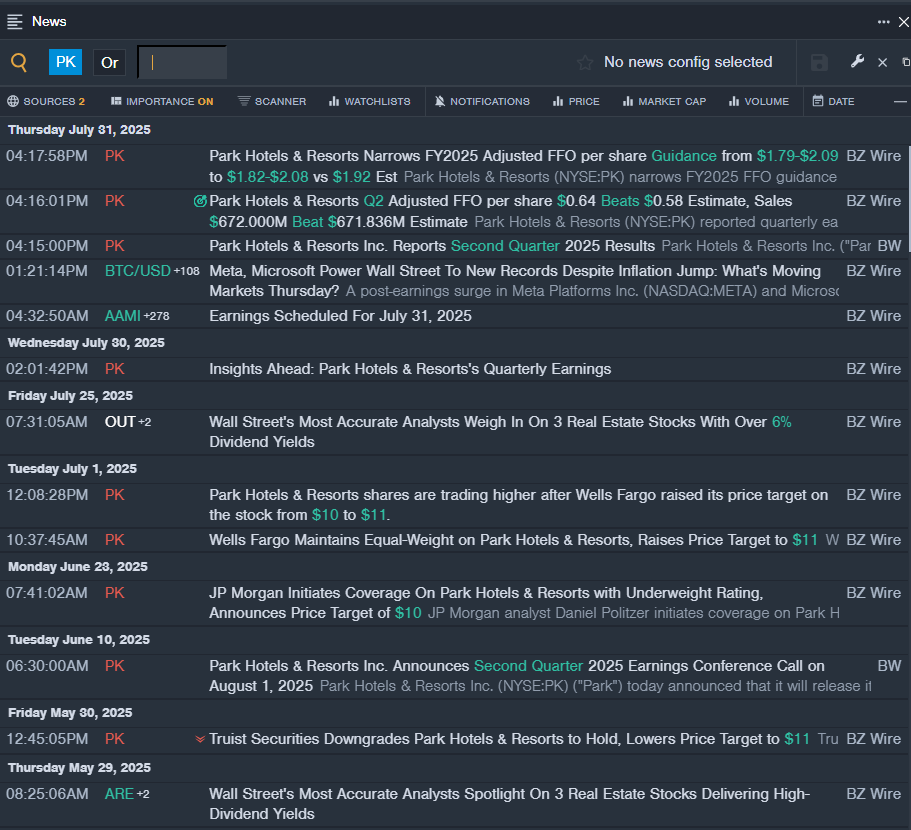Open the Narrows FY2025 Adjusted FFO Guidance headline
Screen dimensions: 911x830
(x=523, y=166)
